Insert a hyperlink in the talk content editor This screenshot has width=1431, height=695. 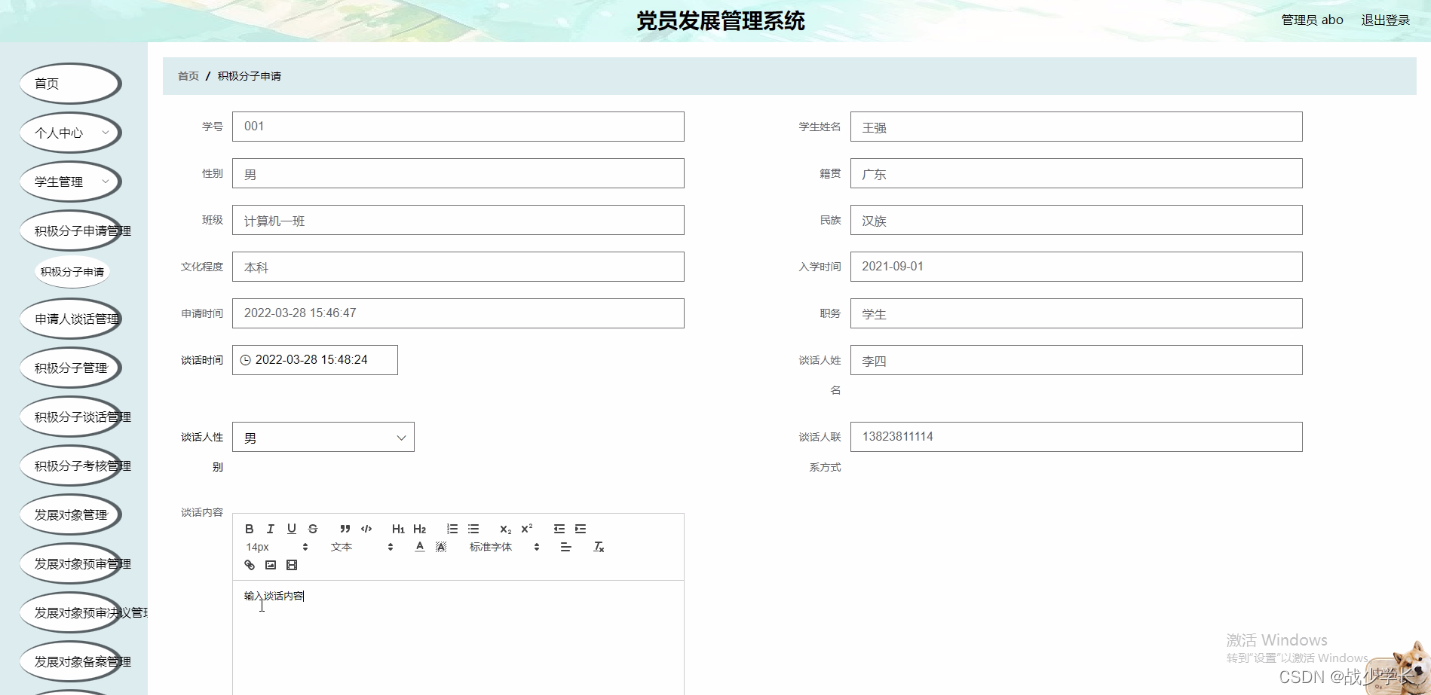[249, 565]
